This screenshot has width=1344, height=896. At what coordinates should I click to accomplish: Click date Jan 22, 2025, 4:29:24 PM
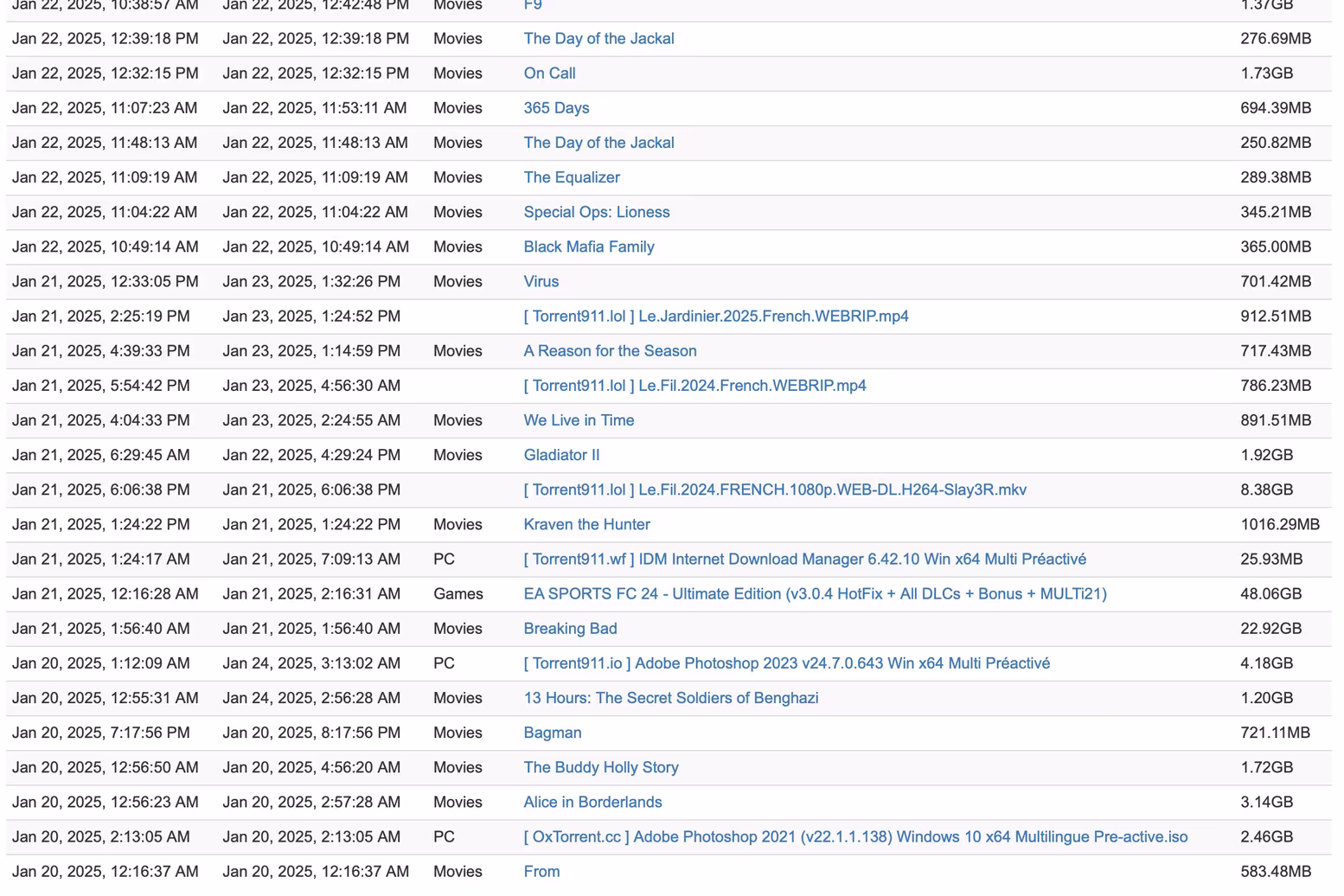coord(311,454)
